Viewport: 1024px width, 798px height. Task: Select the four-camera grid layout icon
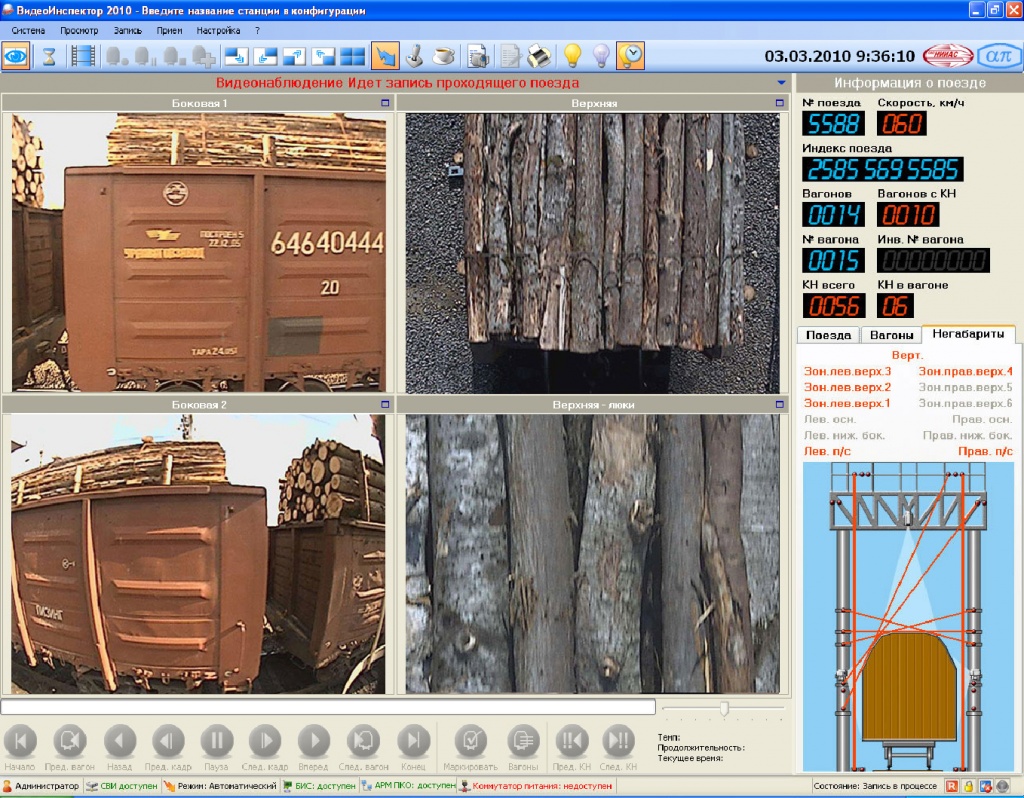(353, 56)
